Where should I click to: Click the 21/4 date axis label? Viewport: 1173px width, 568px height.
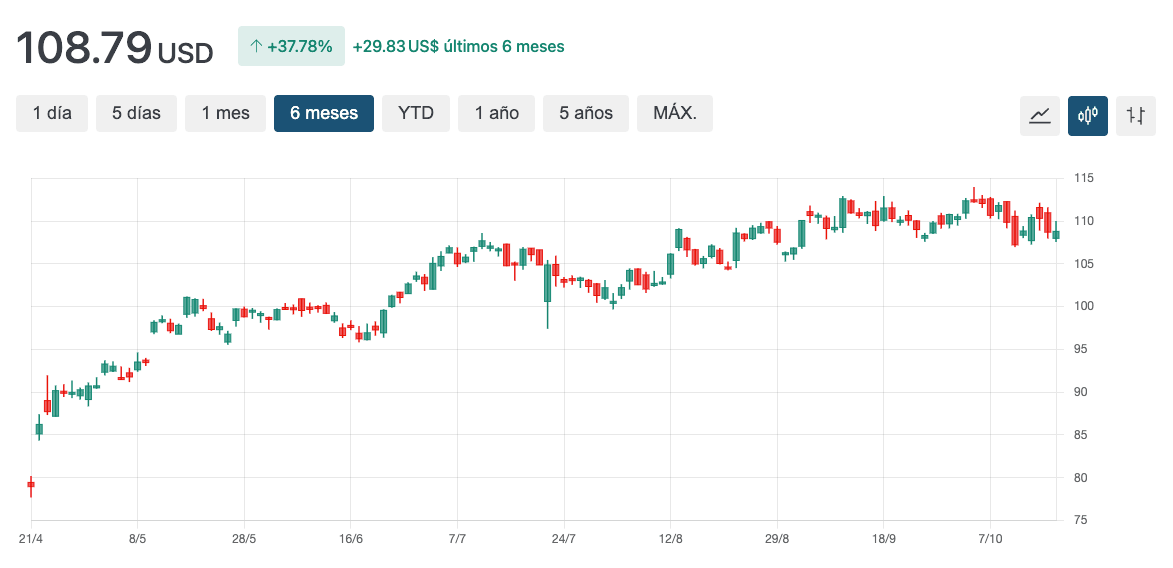[31, 539]
